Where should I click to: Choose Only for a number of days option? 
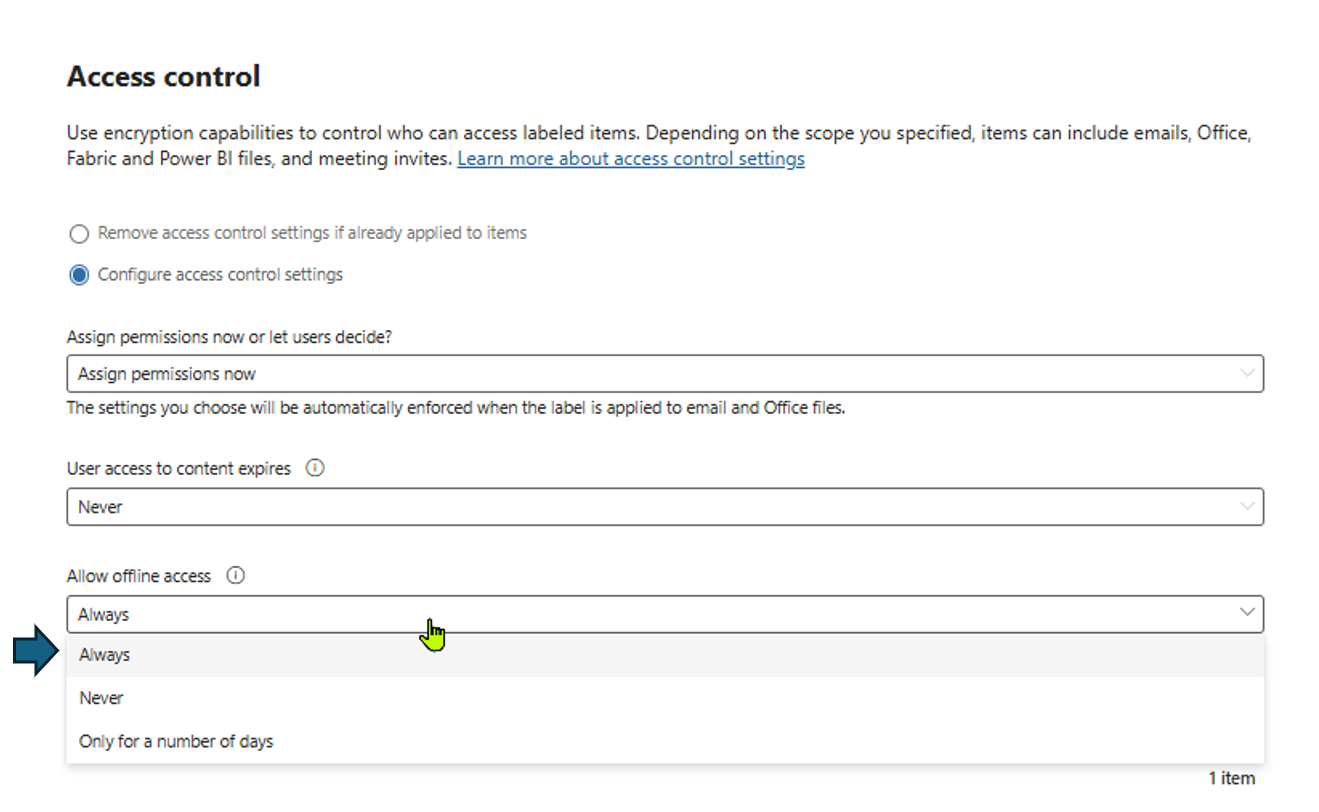coord(176,741)
